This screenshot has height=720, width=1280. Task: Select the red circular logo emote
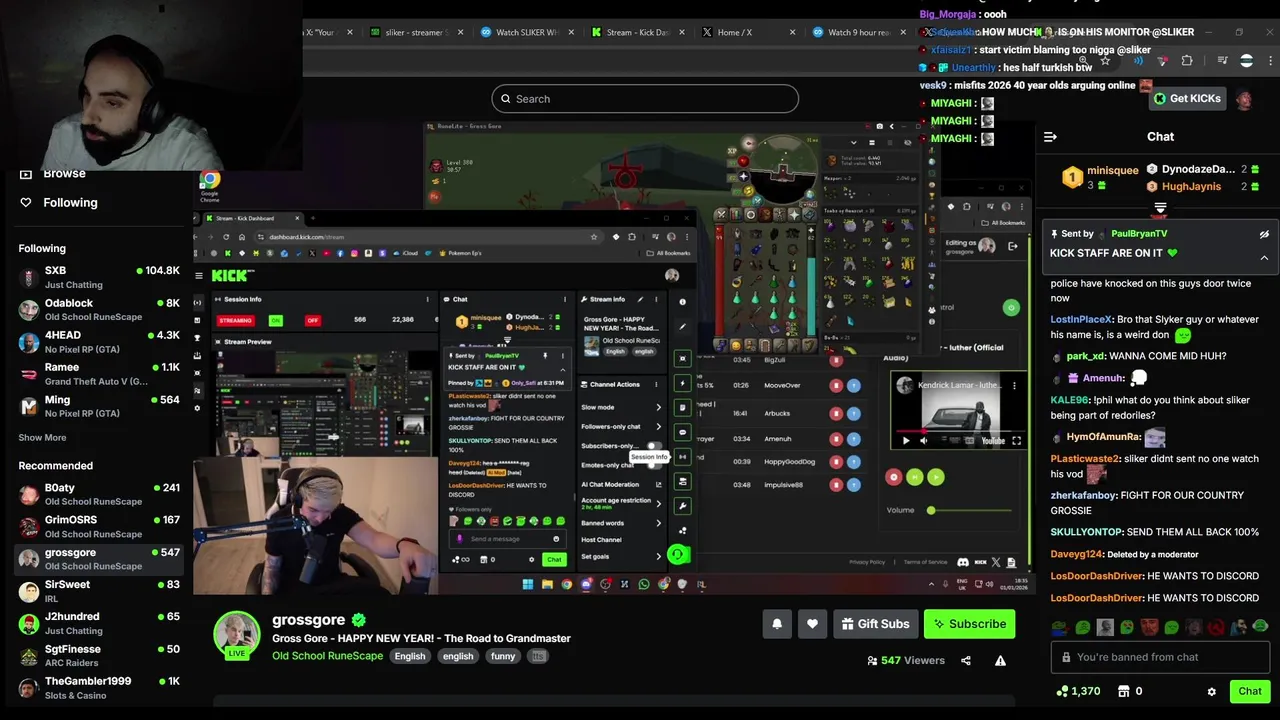coord(1216,628)
